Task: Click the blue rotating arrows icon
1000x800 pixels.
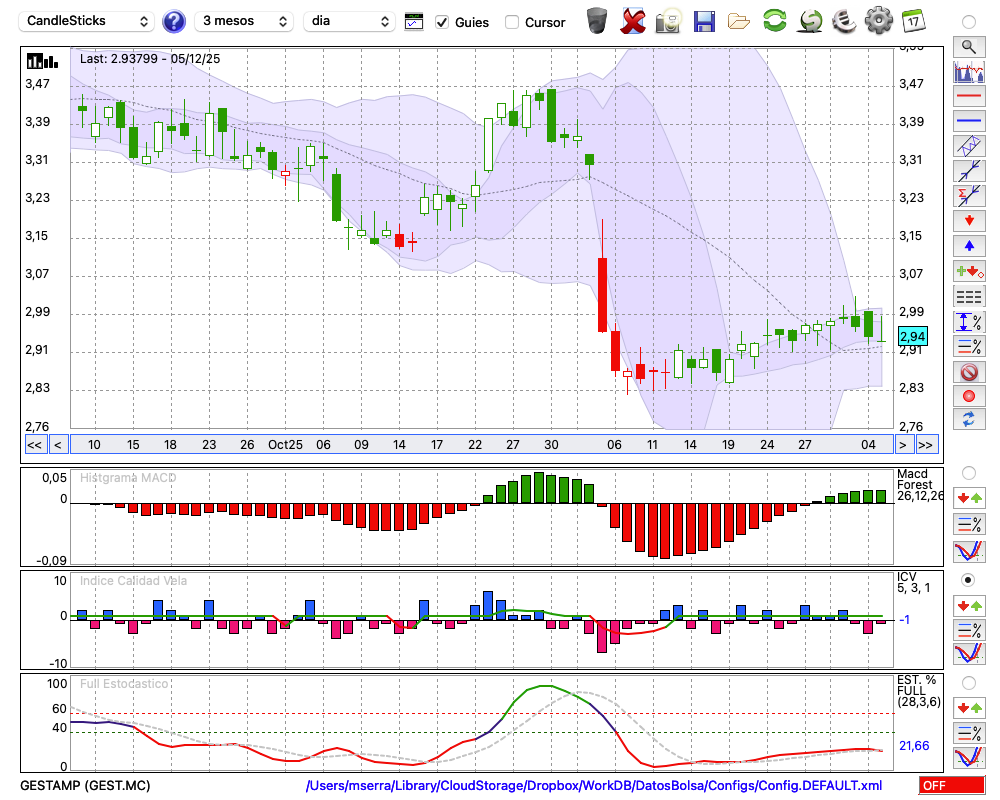Action: [x=969, y=419]
